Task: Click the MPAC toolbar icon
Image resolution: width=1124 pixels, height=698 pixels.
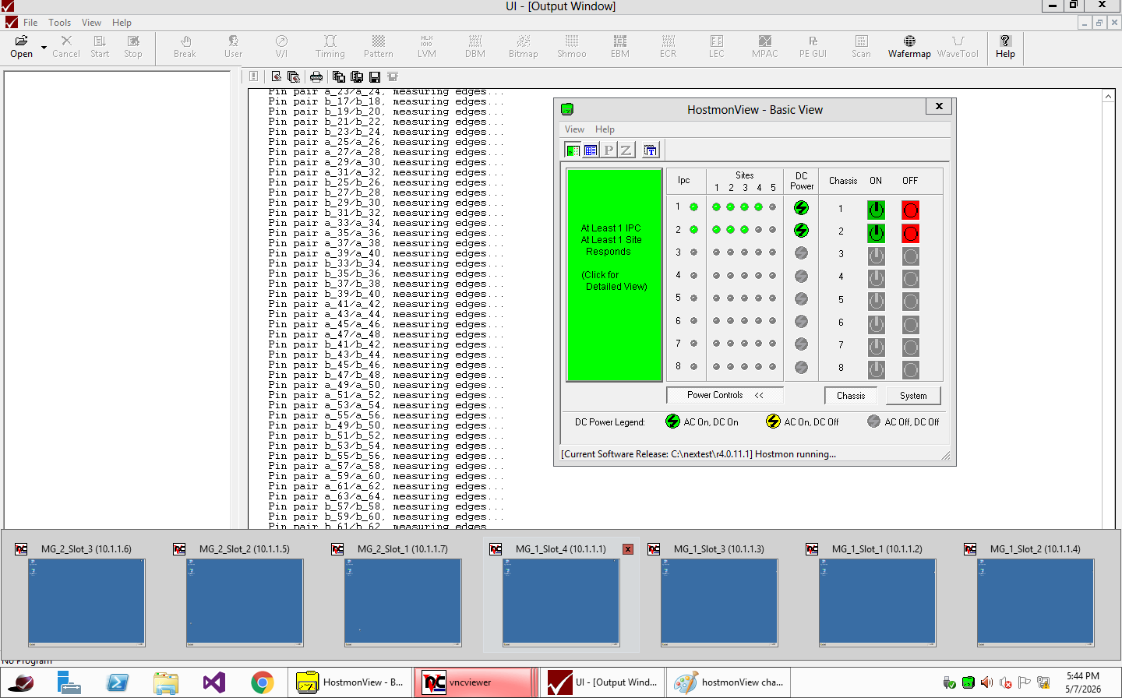Action: [765, 47]
